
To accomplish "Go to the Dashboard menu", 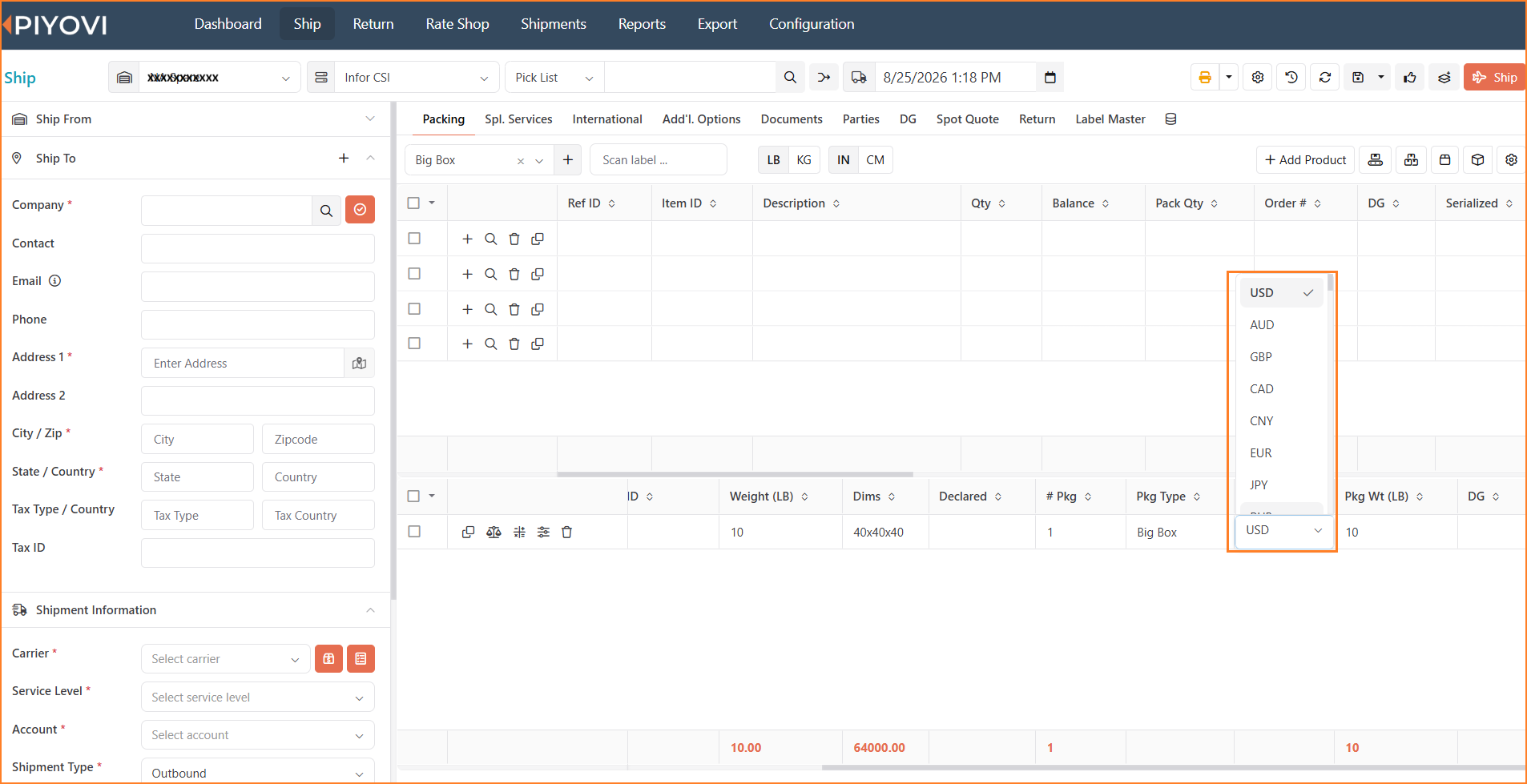I will [x=228, y=24].
